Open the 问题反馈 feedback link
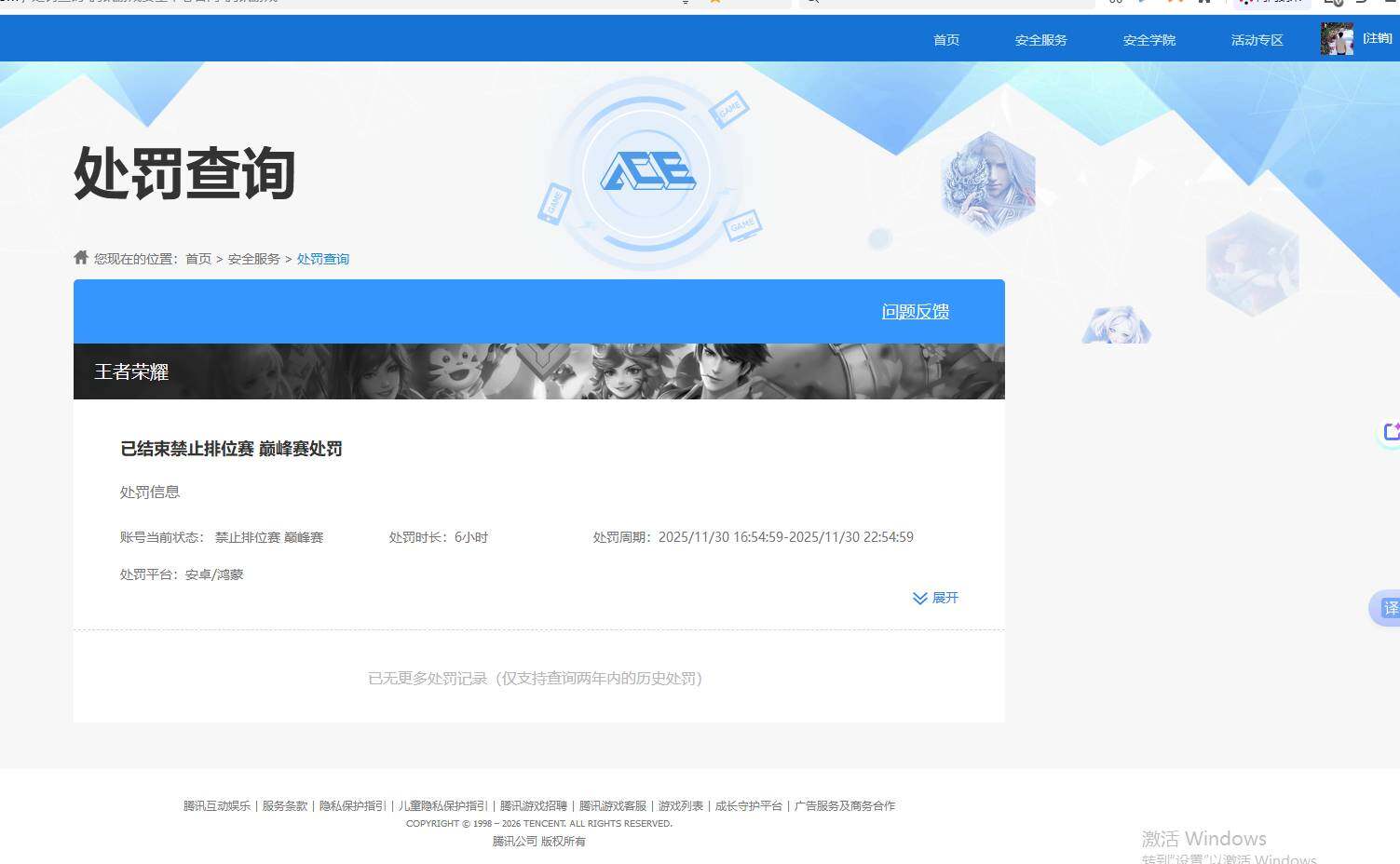This screenshot has height=864, width=1400. point(915,311)
